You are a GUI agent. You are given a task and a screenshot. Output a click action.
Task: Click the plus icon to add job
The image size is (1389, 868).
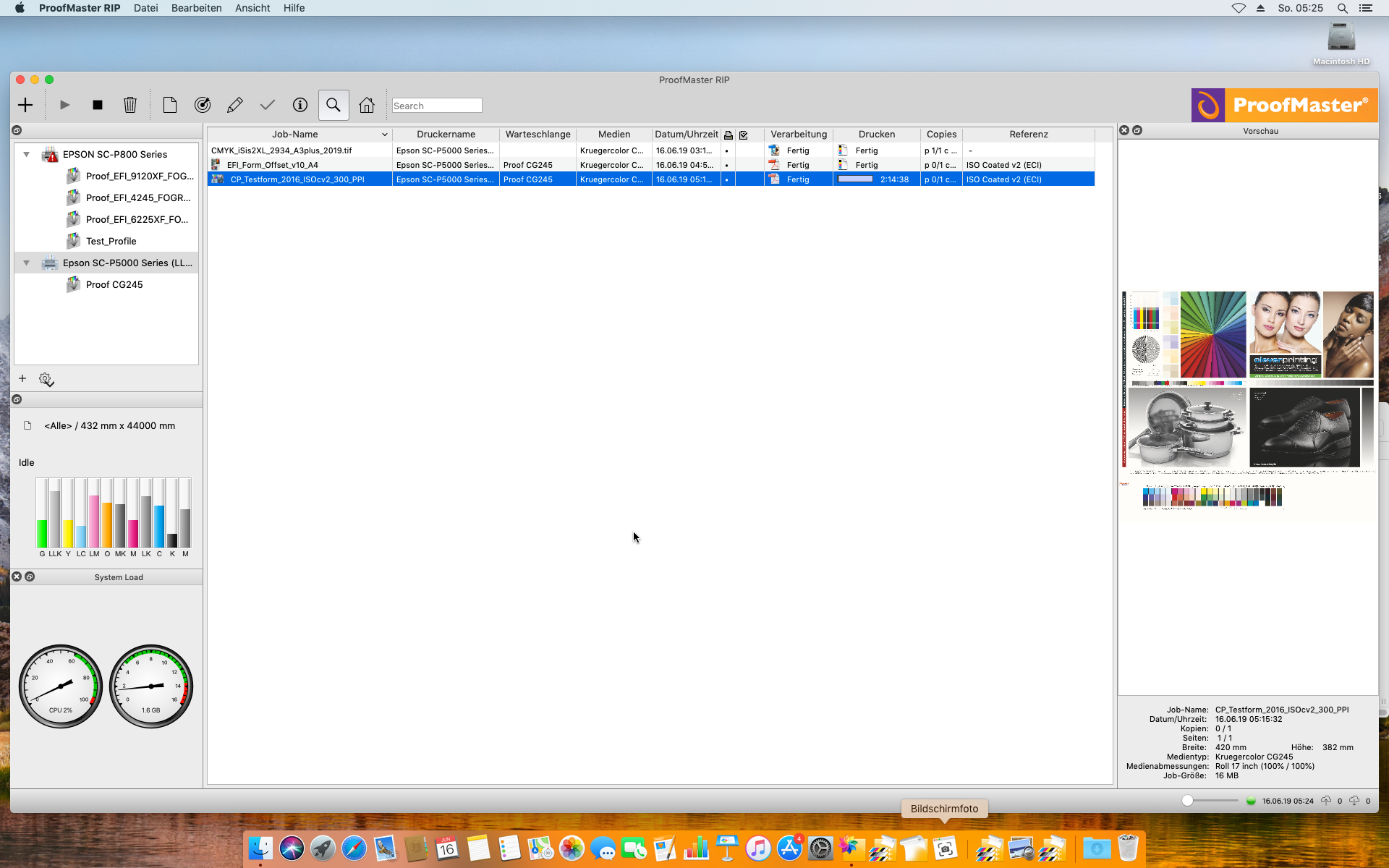25,106
